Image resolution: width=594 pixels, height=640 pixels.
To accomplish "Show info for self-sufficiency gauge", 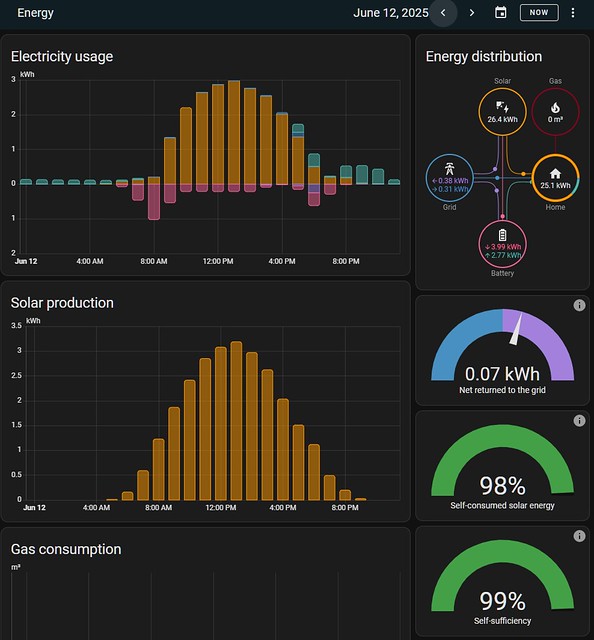I will 579,536.
